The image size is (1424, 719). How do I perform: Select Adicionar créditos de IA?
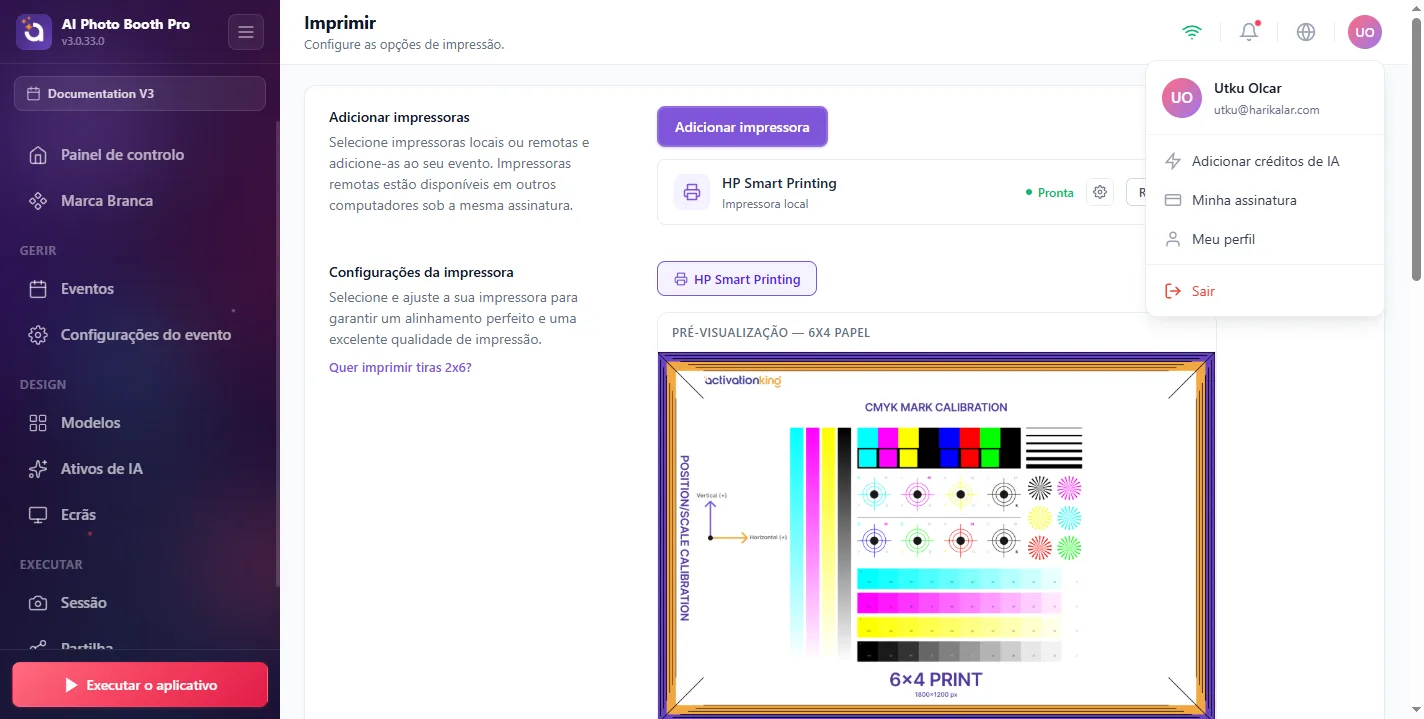click(x=1265, y=161)
